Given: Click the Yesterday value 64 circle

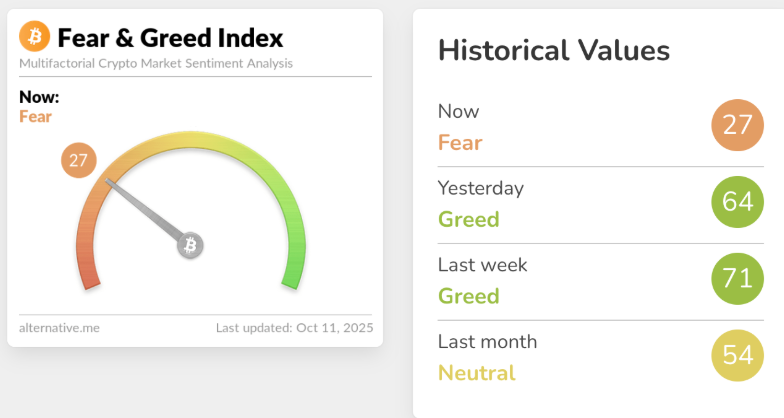Looking at the screenshot, I should point(737,202).
